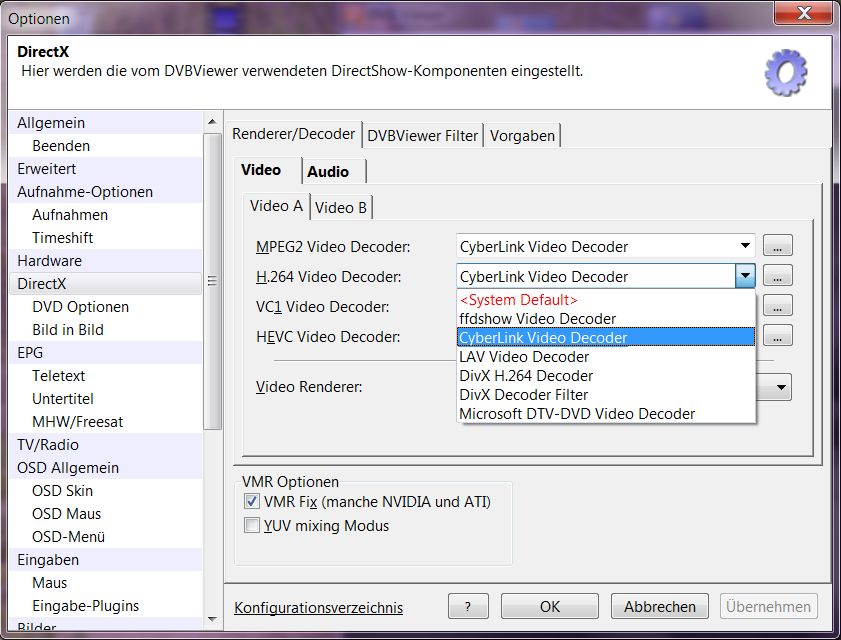This screenshot has height=640, width=841.
Task: Open the Video B sub-tab
Action: click(341, 208)
